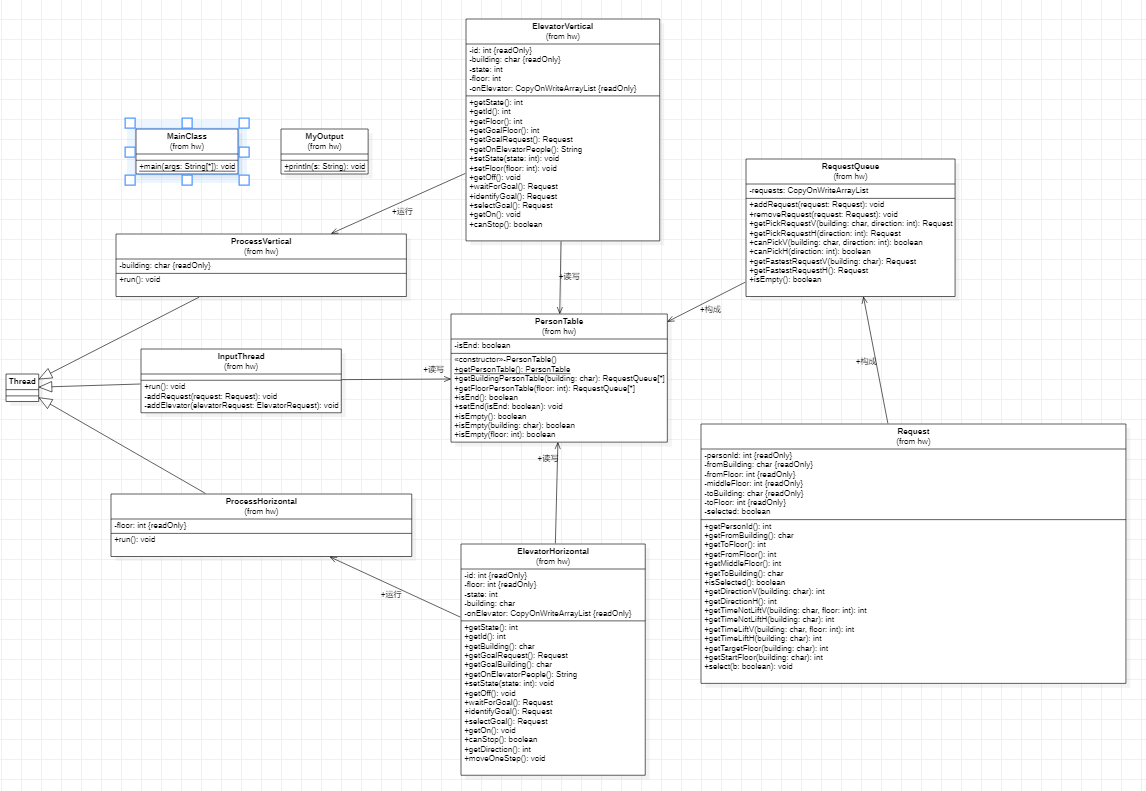The height and width of the screenshot is (791, 1146).
Task: Select +addRequest(request: Request): void in RequestQueue
Action: (816, 205)
